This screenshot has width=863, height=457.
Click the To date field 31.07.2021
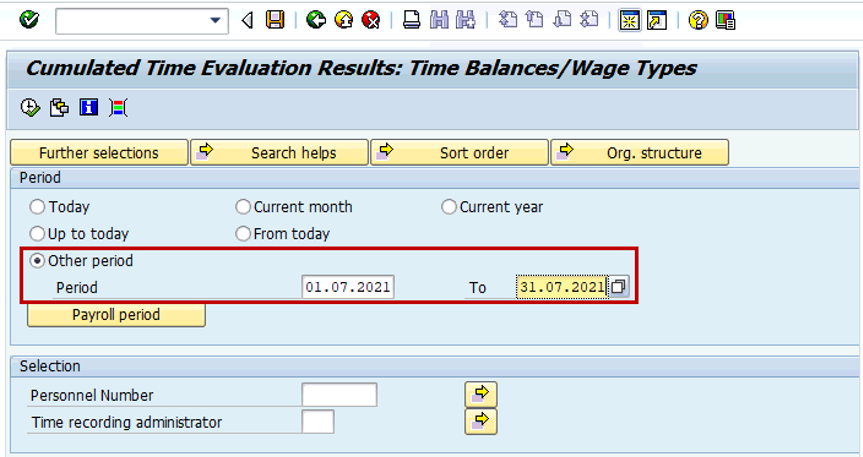pyautogui.click(x=562, y=287)
